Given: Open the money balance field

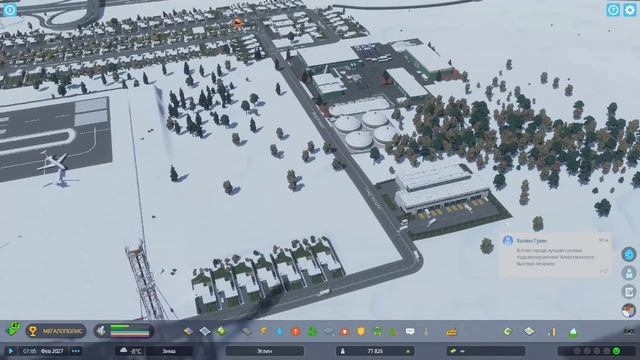Looking at the screenshot, I should tap(485, 351).
